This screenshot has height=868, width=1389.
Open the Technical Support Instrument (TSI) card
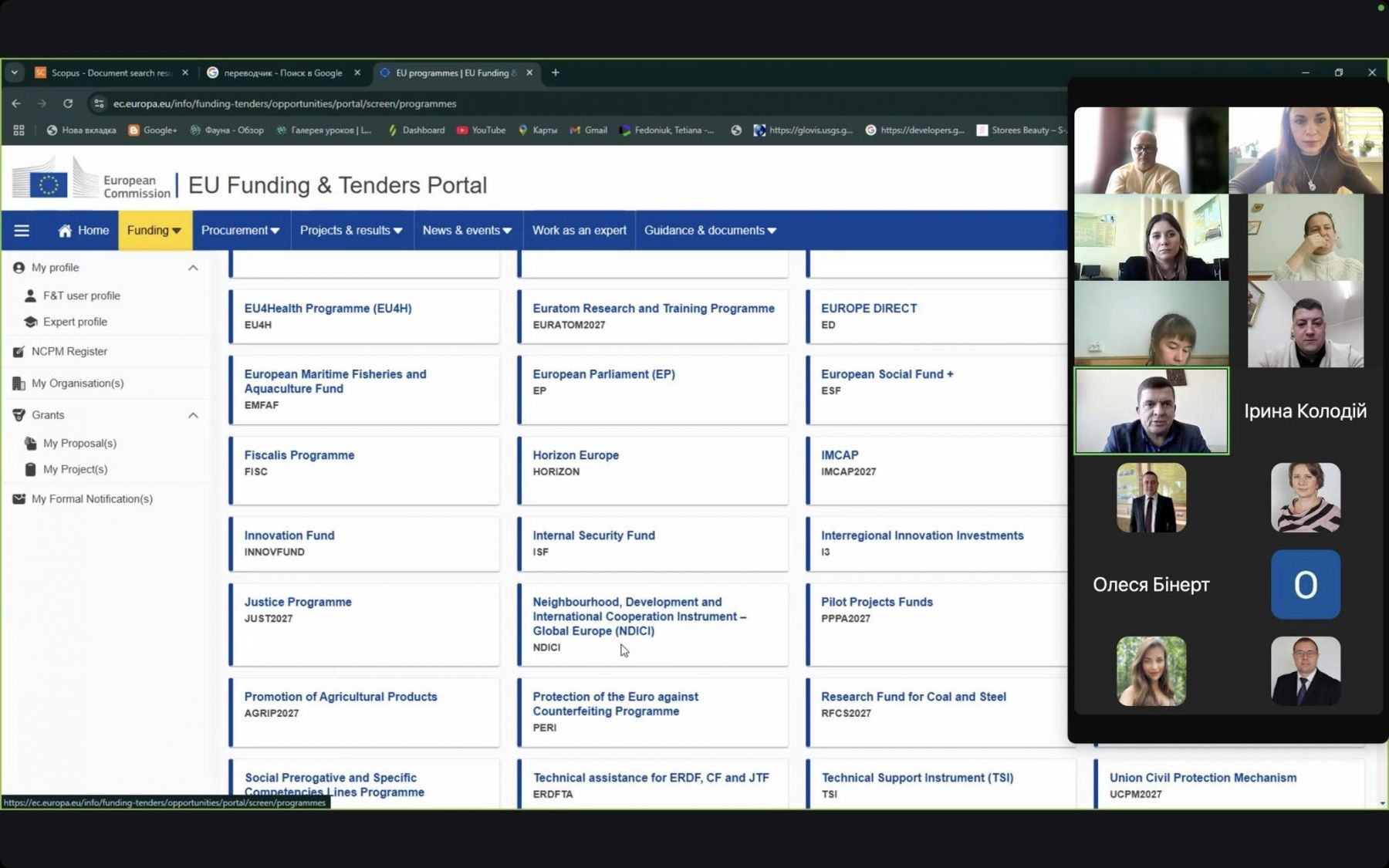pyautogui.click(x=941, y=785)
